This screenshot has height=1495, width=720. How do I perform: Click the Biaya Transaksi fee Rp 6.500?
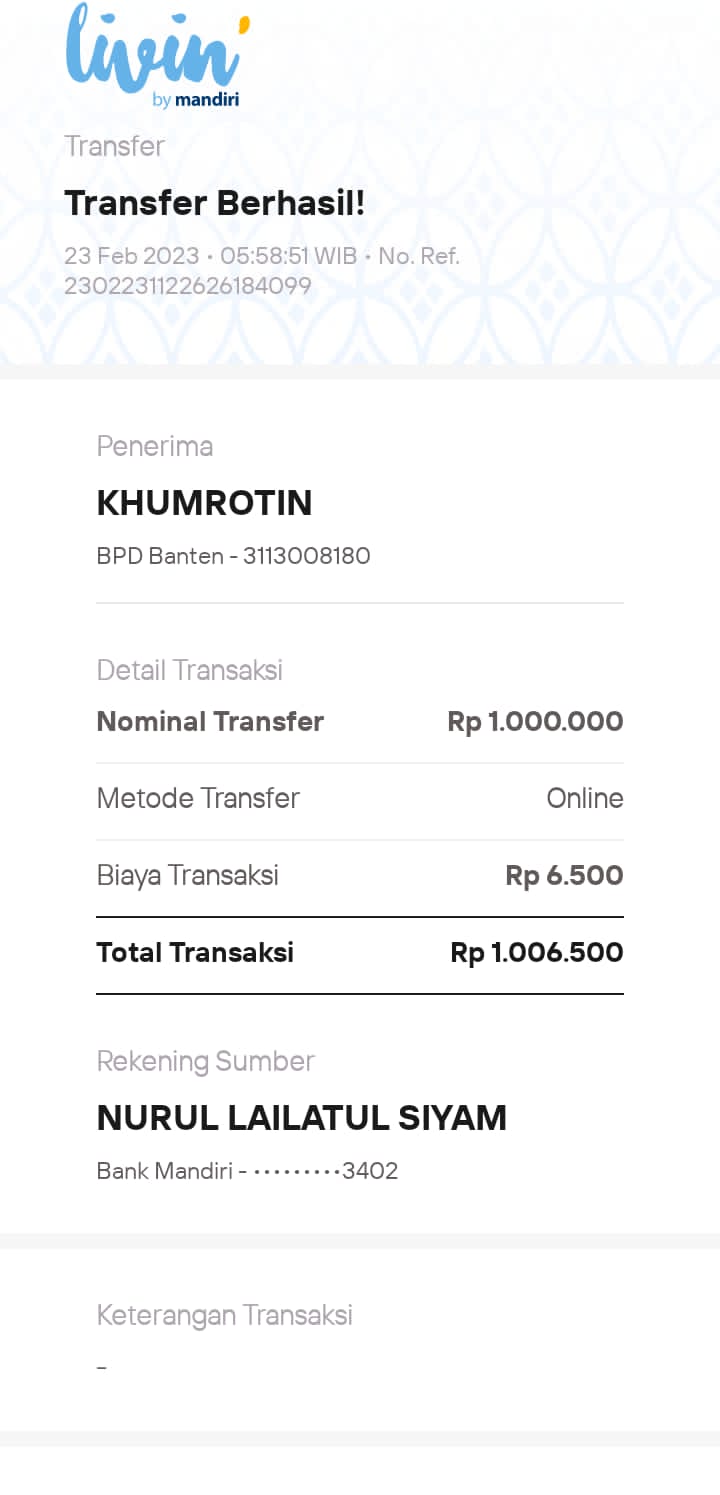tap(564, 876)
